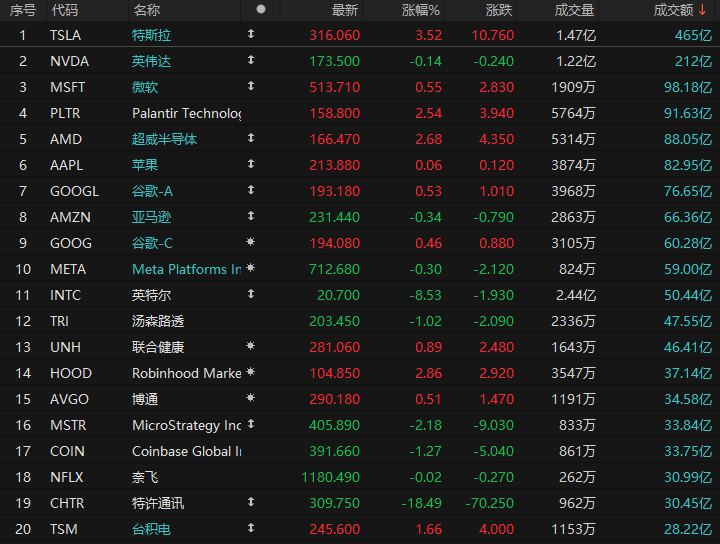Click the up-down arrow icon in the TSLA row

tap(251, 34)
